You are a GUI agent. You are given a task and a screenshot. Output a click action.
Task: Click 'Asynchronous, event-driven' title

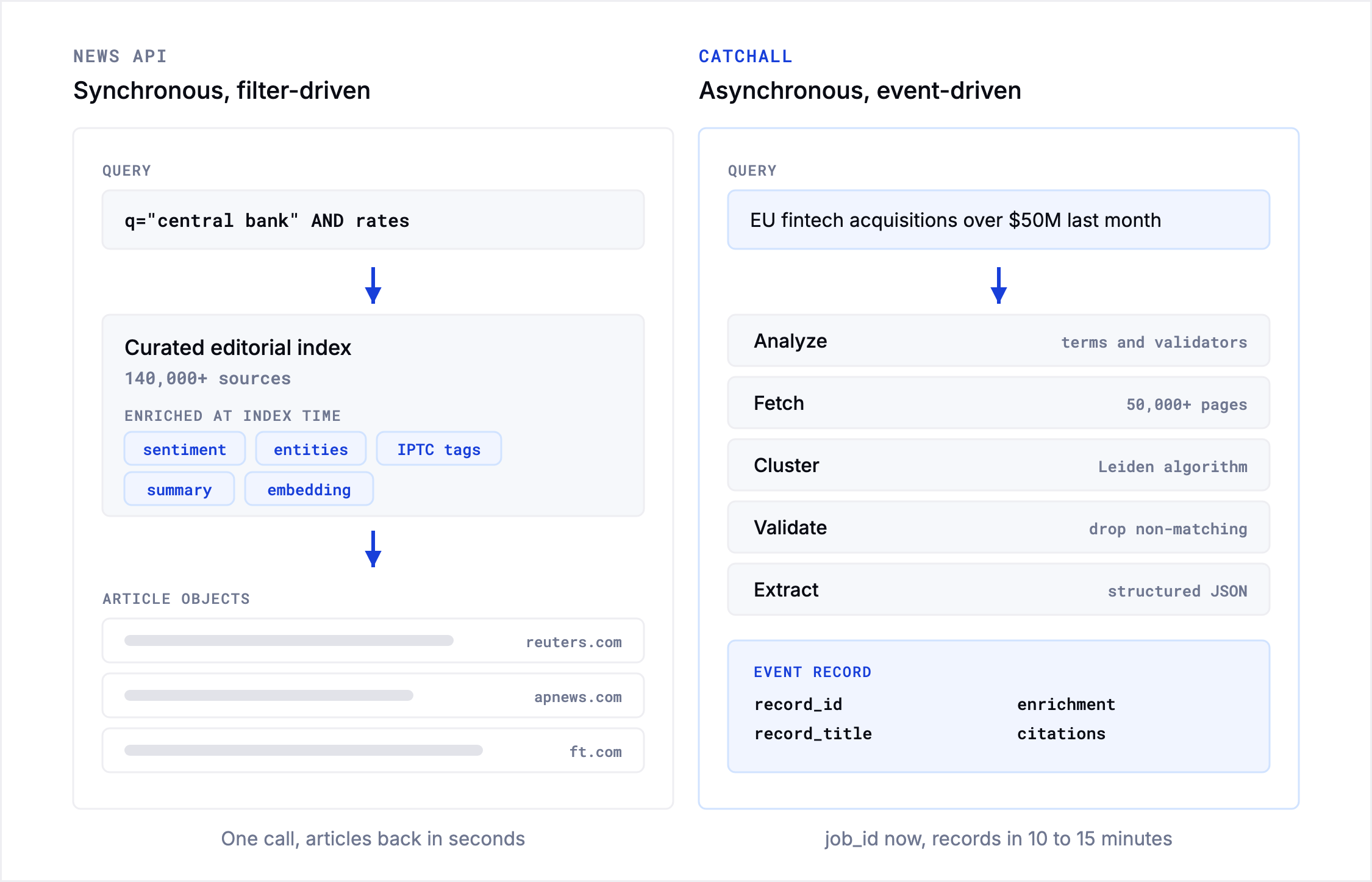point(860,90)
